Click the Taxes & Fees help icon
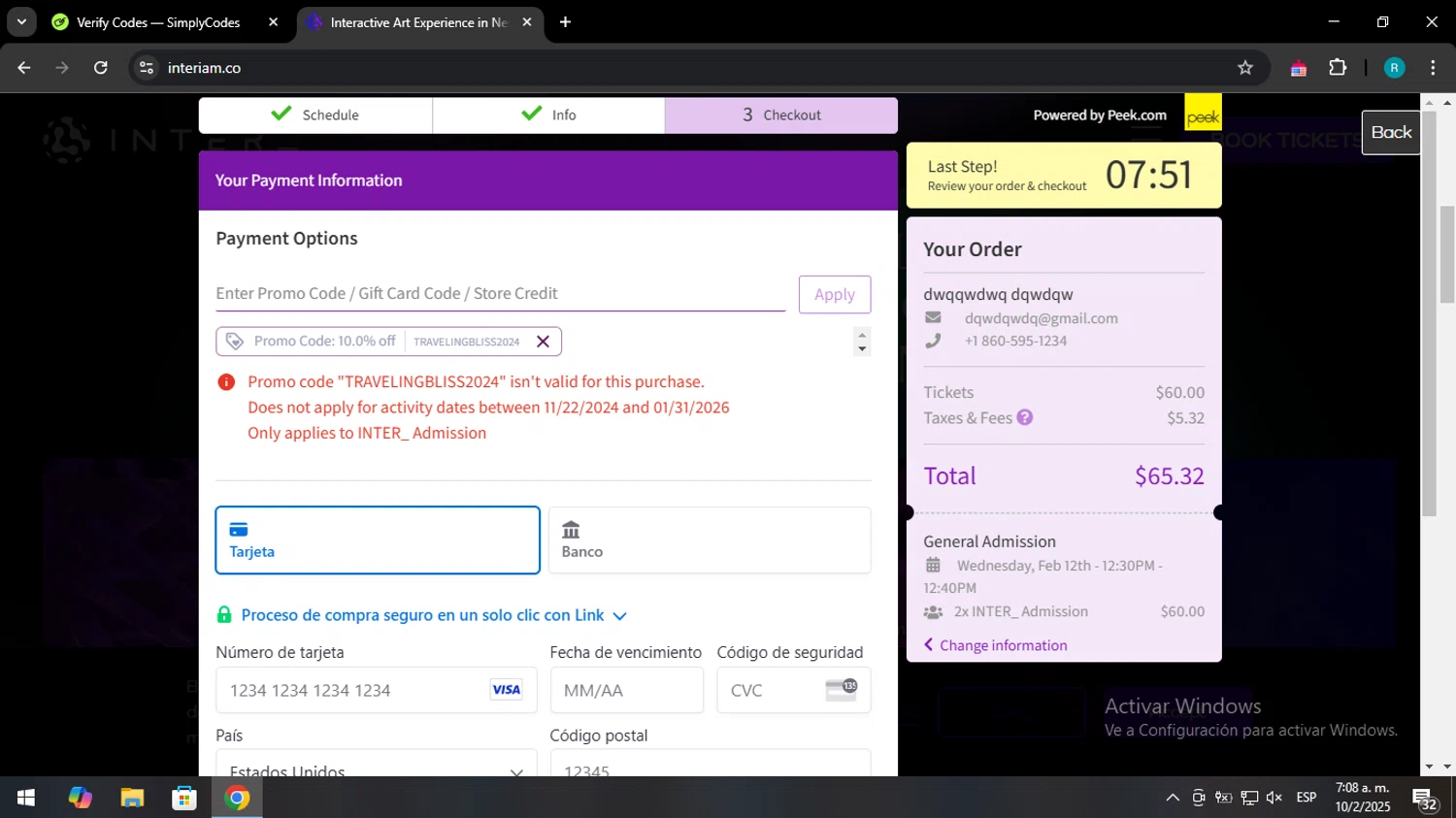 (x=1025, y=417)
